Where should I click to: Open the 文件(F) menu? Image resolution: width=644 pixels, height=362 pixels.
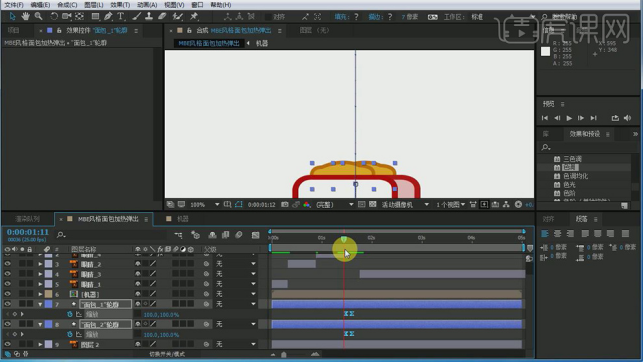14,5
